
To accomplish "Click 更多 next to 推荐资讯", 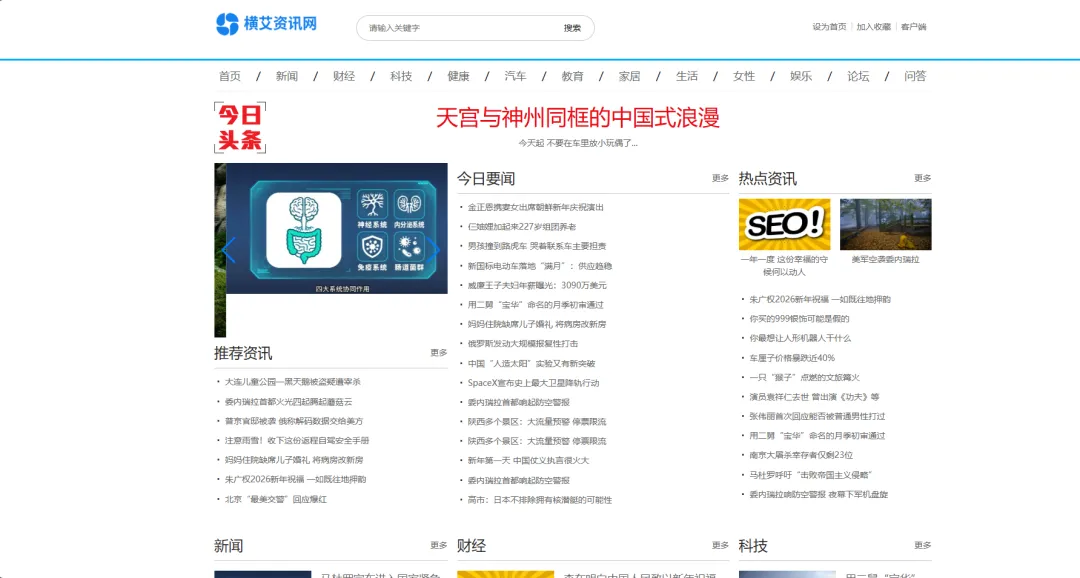I will (x=439, y=353).
